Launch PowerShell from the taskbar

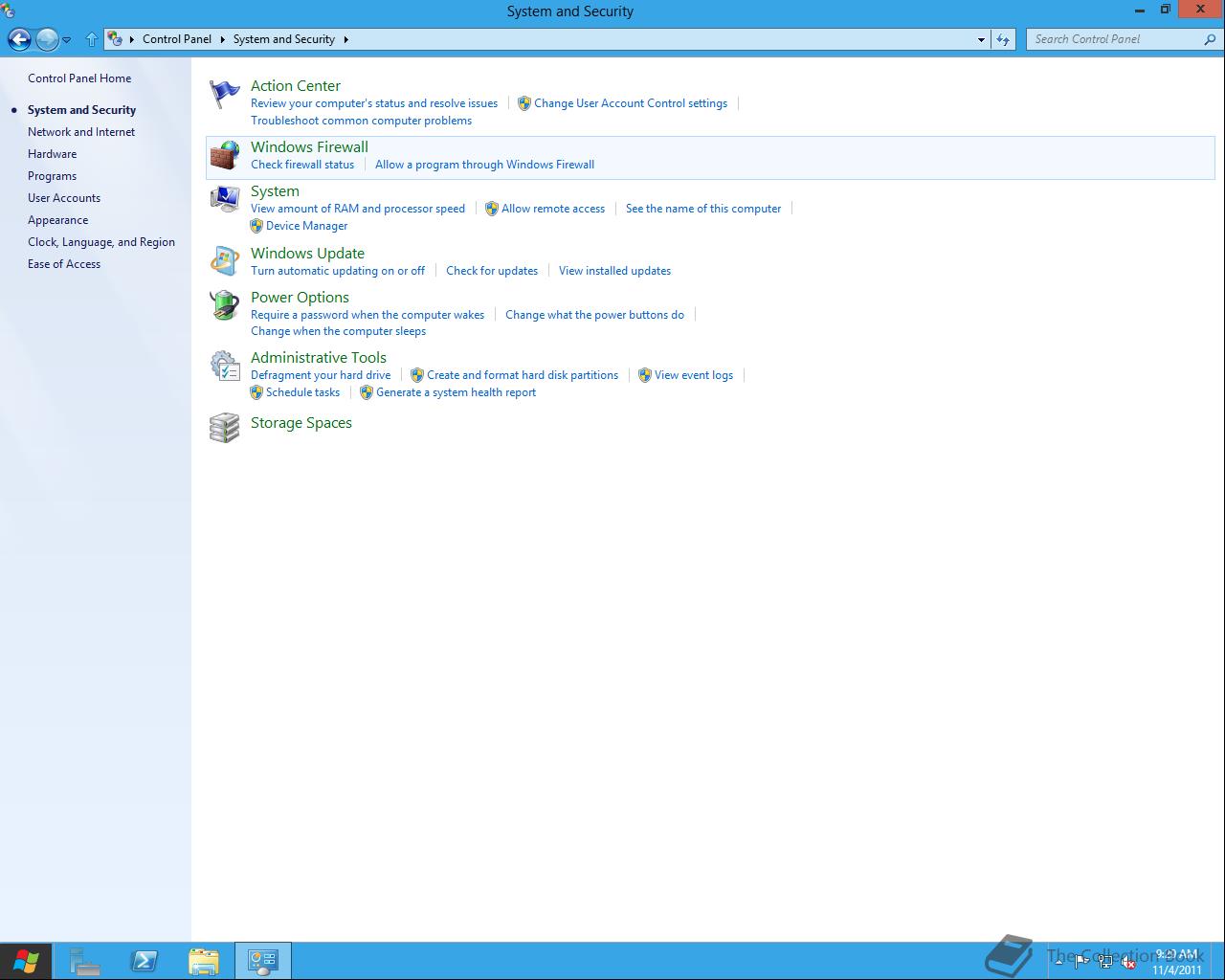tap(145, 961)
